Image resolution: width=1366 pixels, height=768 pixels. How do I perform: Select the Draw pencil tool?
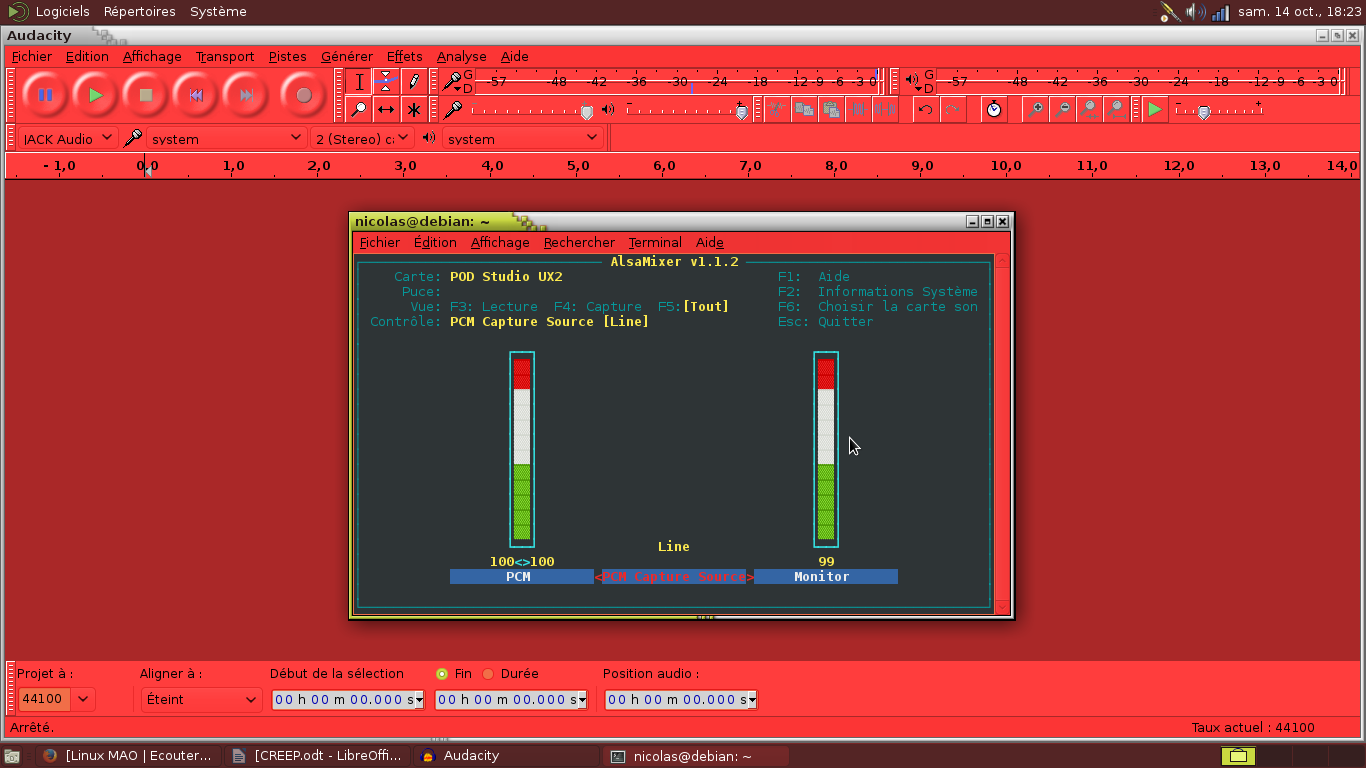click(413, 82)
